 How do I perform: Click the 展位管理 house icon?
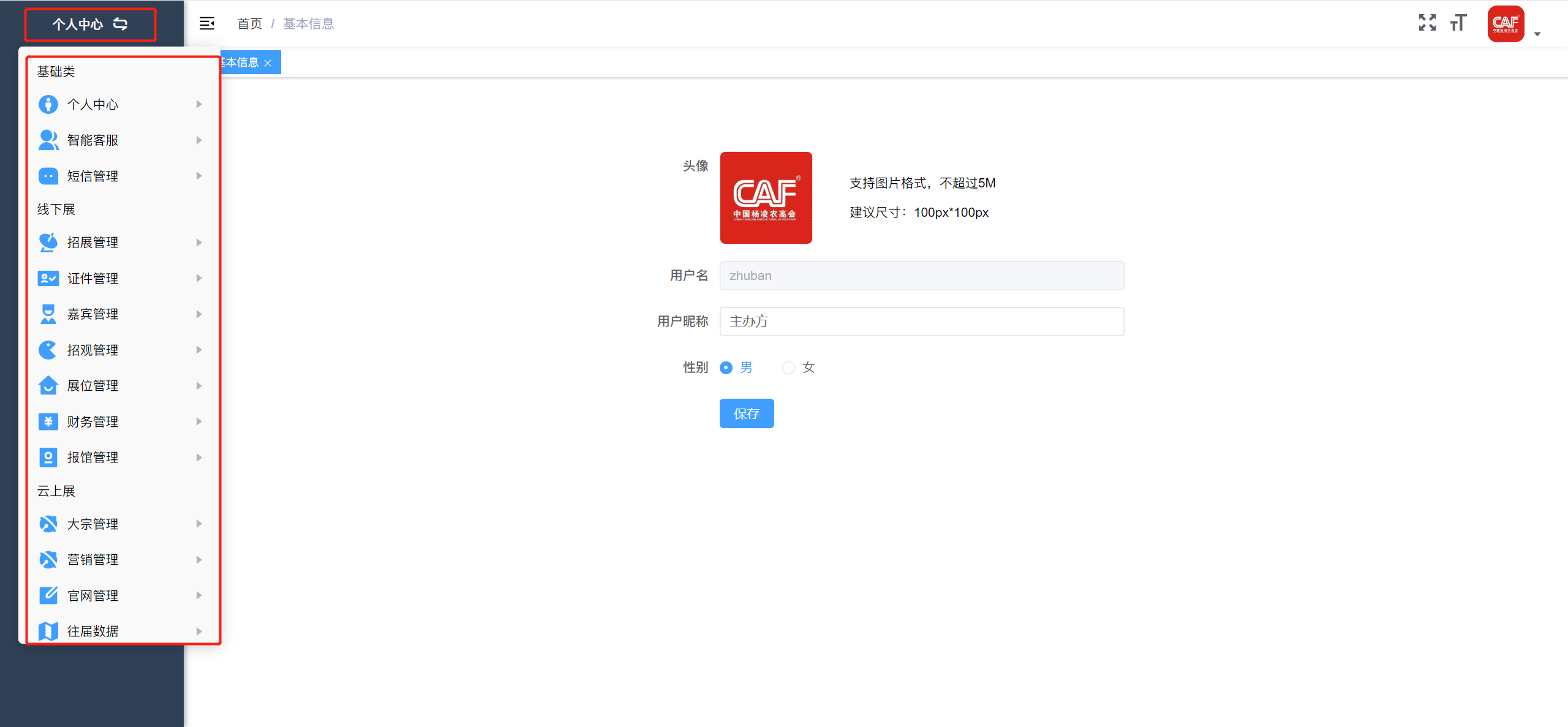(48, 386)
